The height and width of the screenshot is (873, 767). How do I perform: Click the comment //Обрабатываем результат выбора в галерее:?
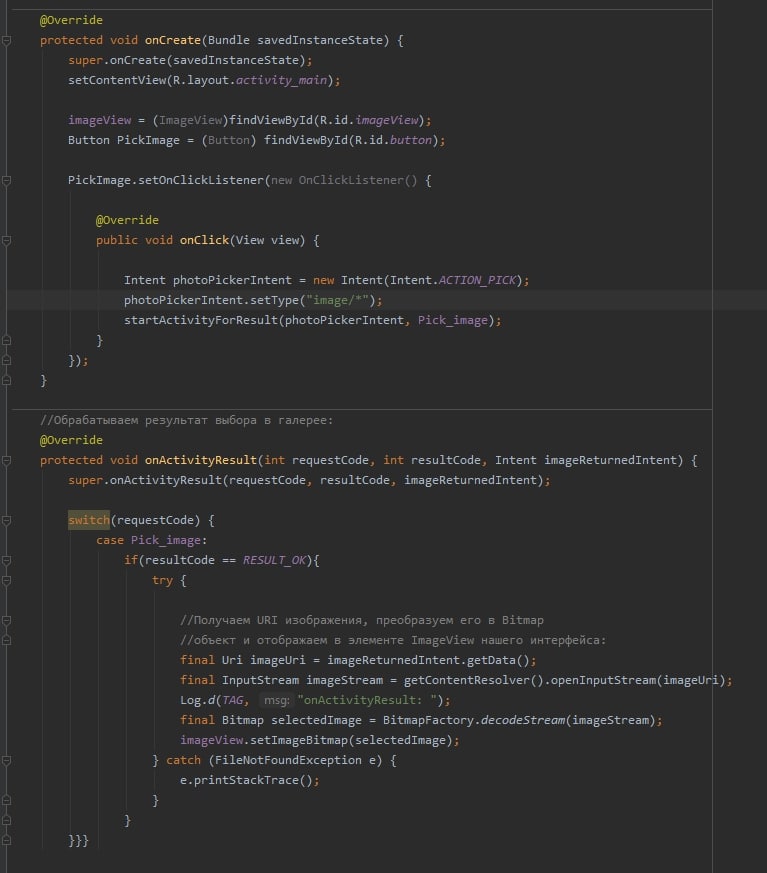click(x=186, y=420)
